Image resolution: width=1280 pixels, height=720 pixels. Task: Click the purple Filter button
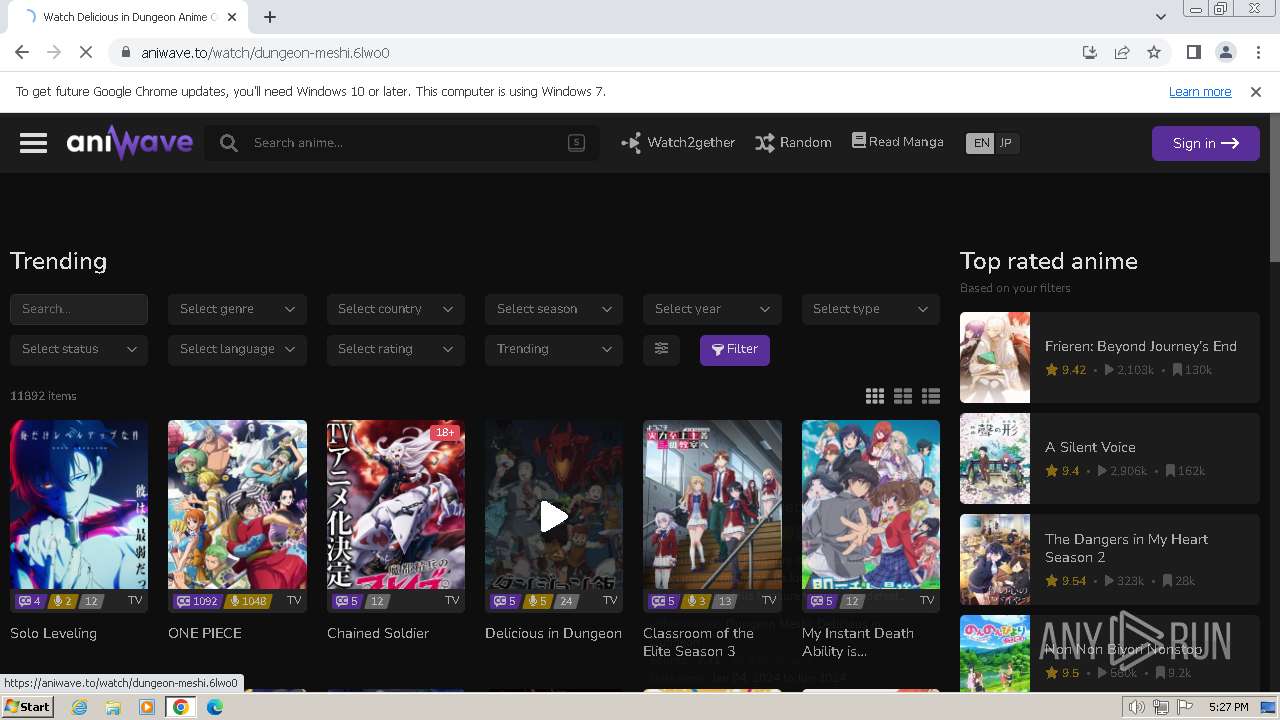click(x=735, y=349)
